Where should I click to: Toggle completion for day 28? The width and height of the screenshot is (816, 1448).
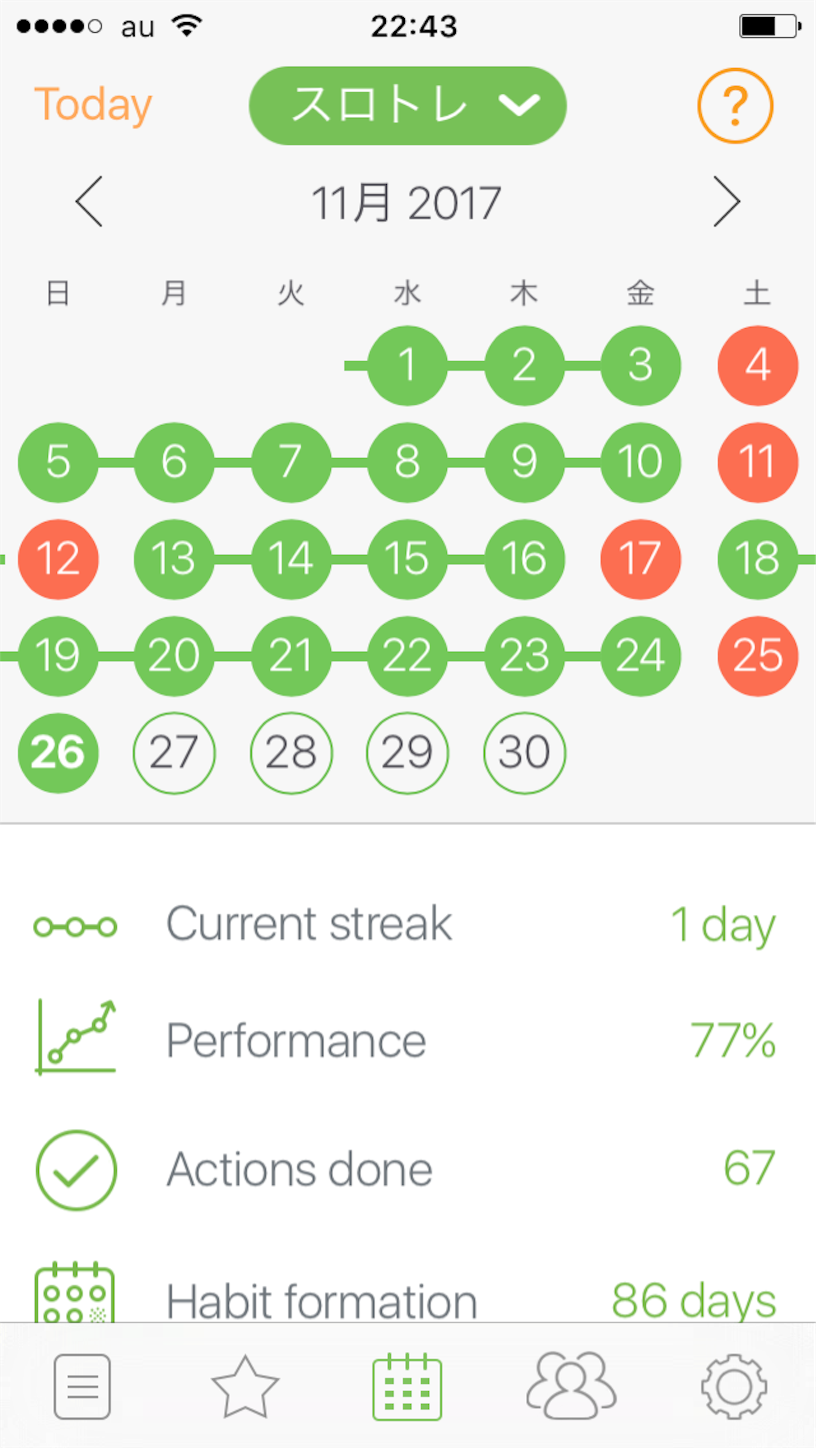coord(291,753)
